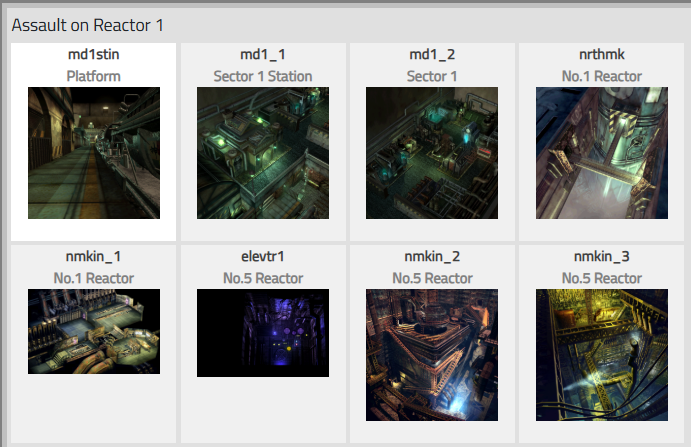Click No.1 Reactor label under nrthmk
Image resolution: width=691 pixels, height=447 pixels.
coord(602,76)
